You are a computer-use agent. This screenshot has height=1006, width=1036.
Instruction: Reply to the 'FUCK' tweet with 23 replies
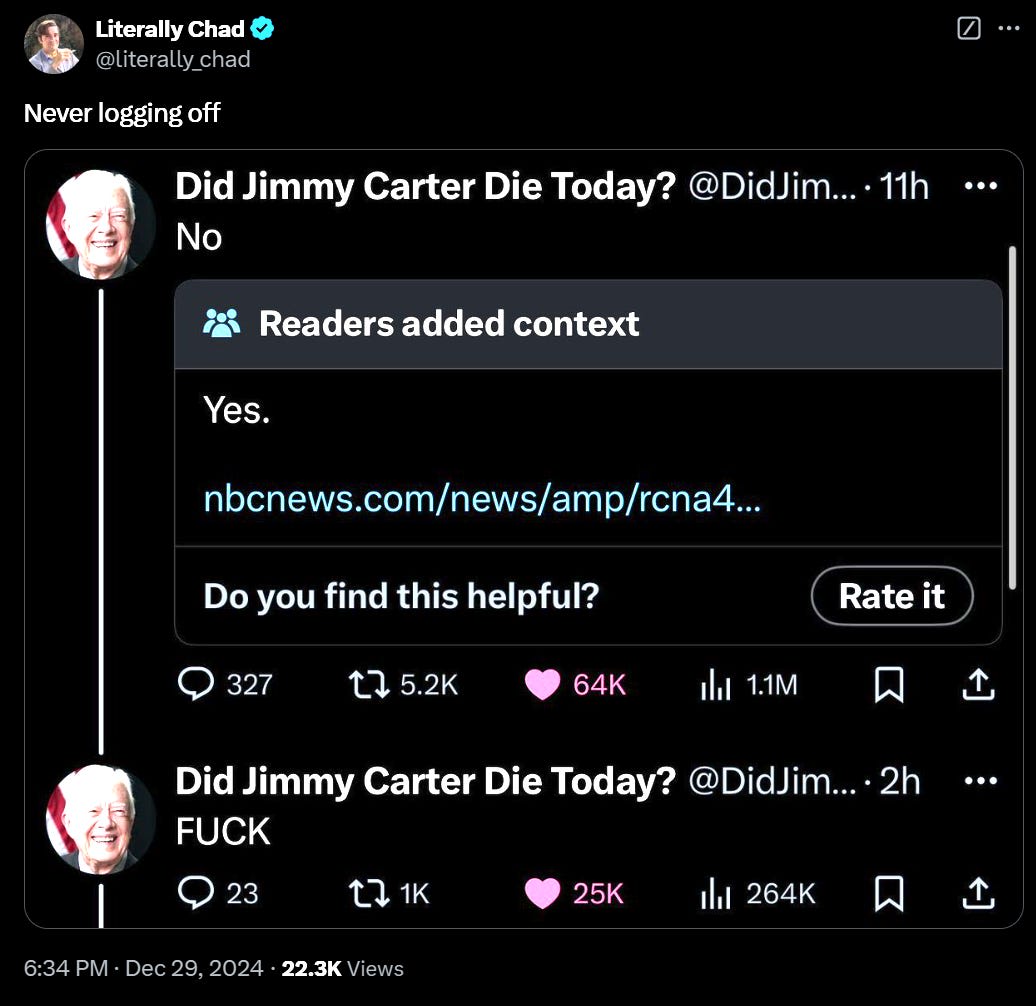(196, 892)
